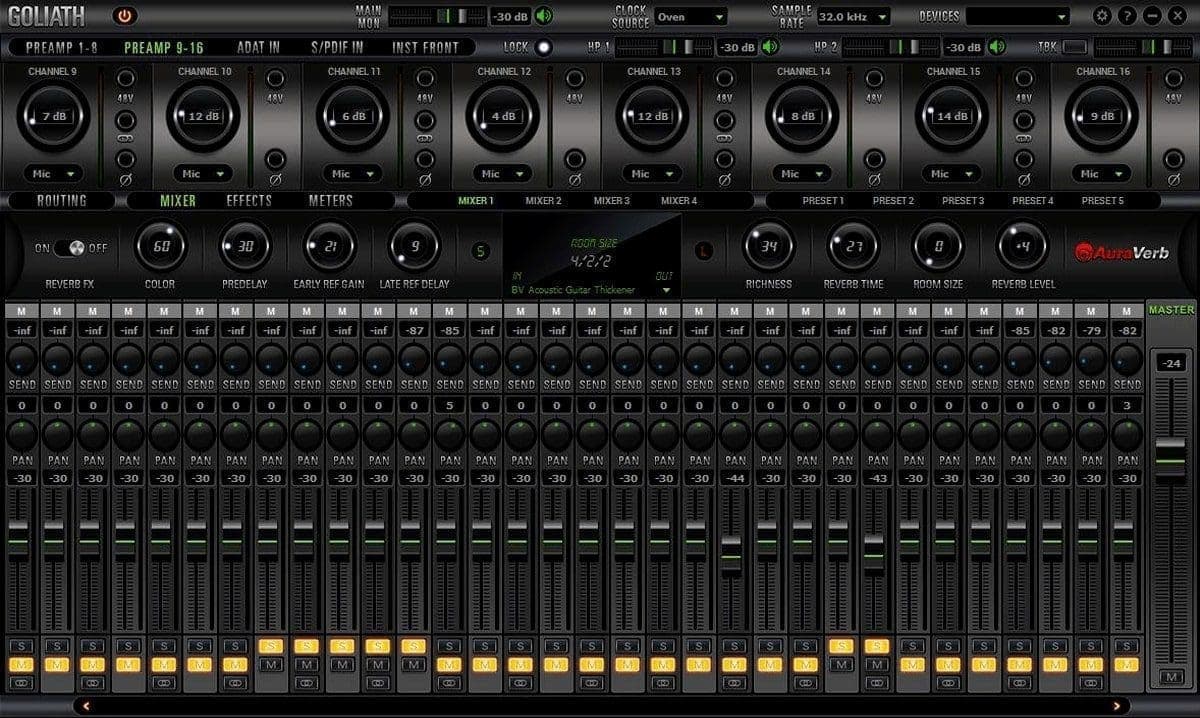Enable 48V phantom power on Channel 12
Screen dimensions: 1200x718
click(x=575, y=79)
